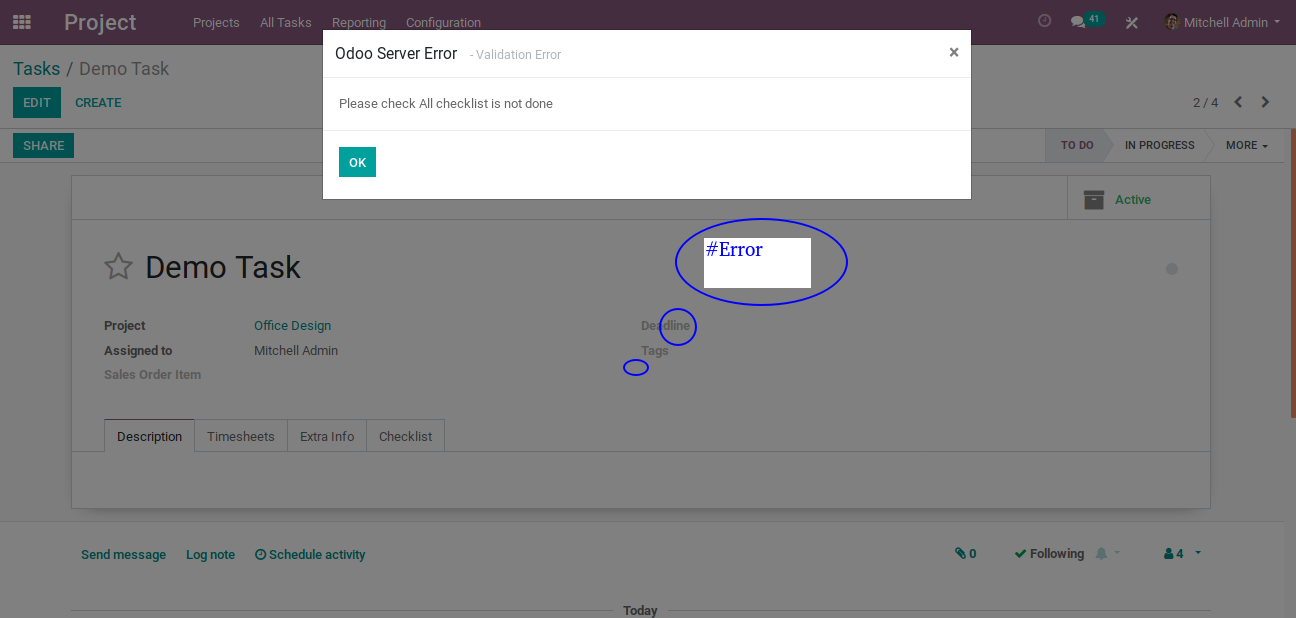Switch to the Timesheets tab

(241, 436)
